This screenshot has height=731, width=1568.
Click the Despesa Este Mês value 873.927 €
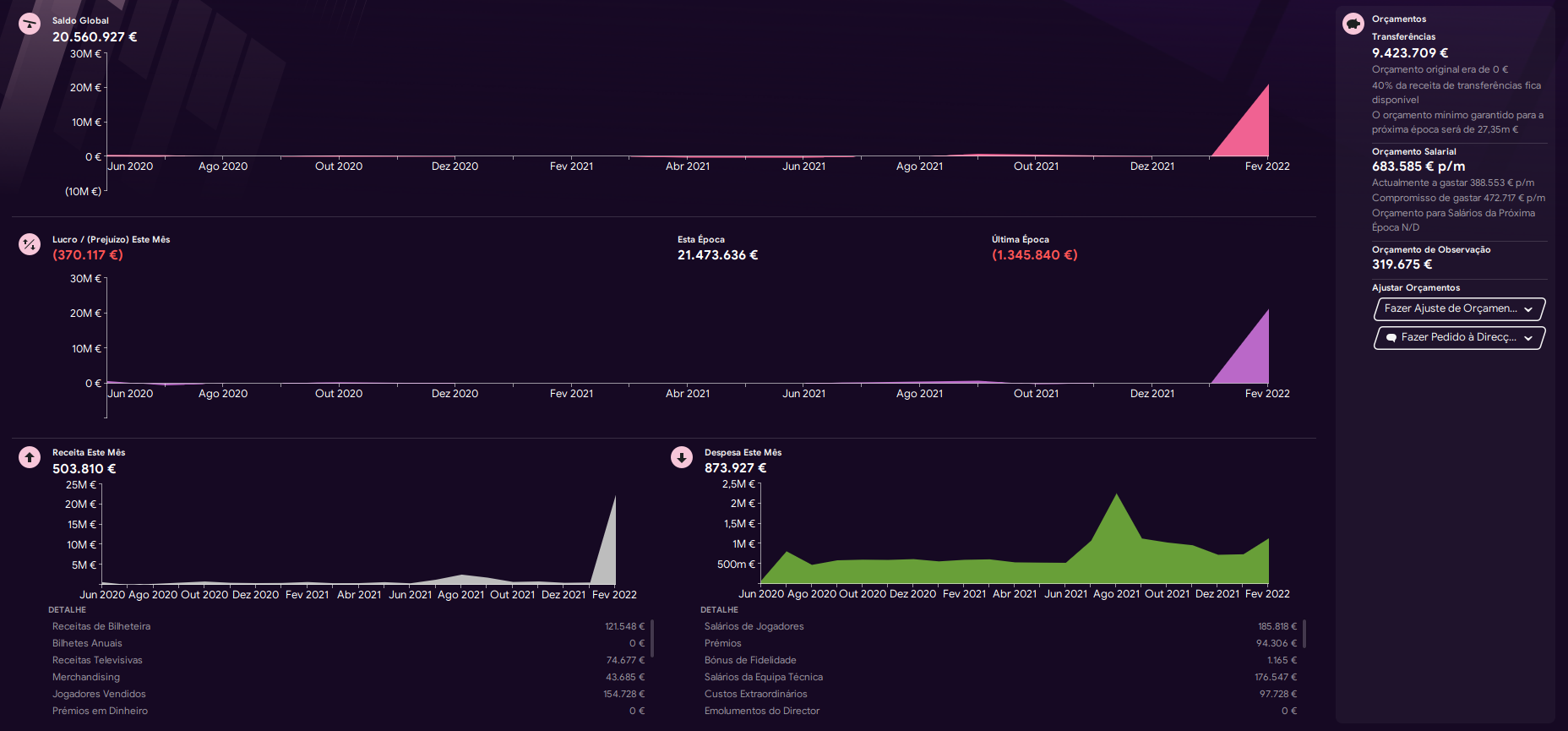point(736,468)
